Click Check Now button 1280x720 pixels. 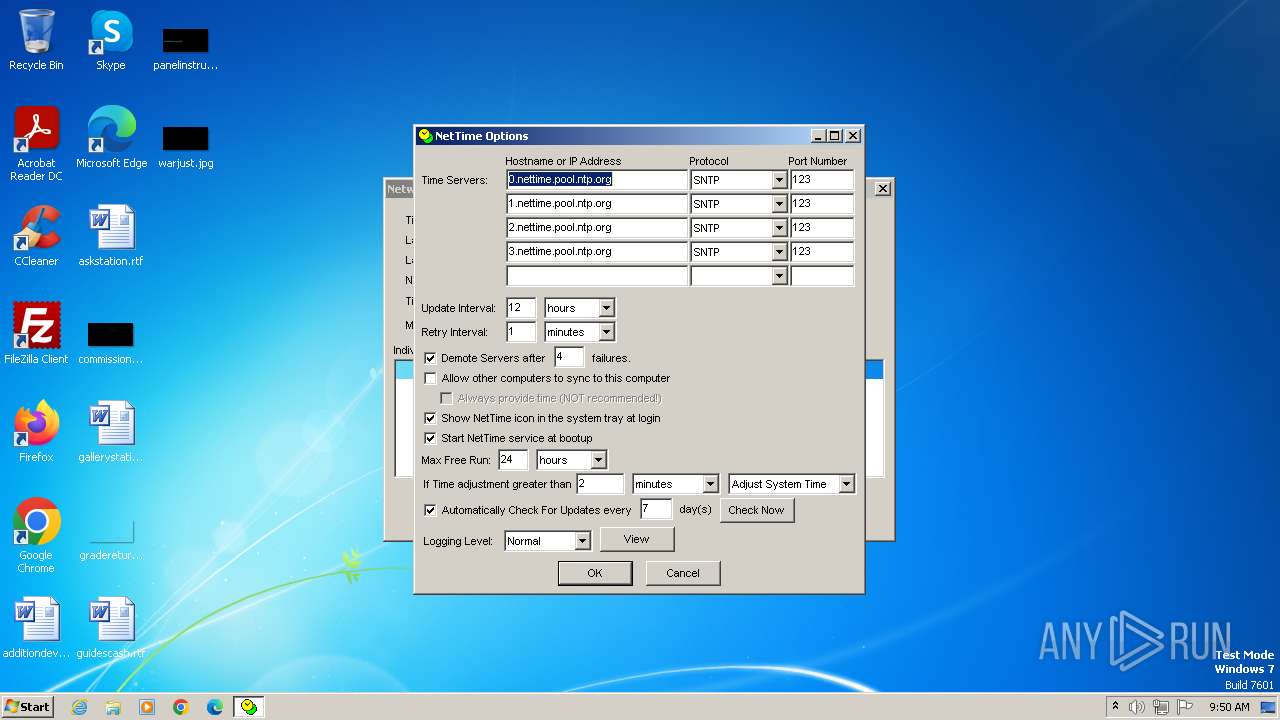[756, 510]
